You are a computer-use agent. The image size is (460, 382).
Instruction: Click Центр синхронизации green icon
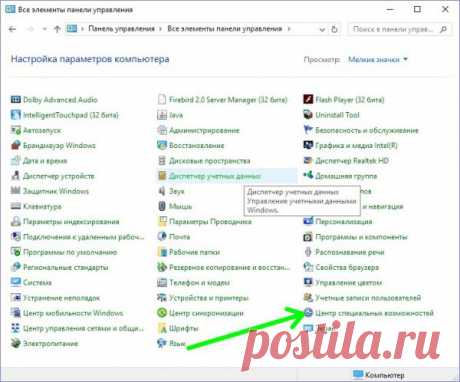[162, 313]
